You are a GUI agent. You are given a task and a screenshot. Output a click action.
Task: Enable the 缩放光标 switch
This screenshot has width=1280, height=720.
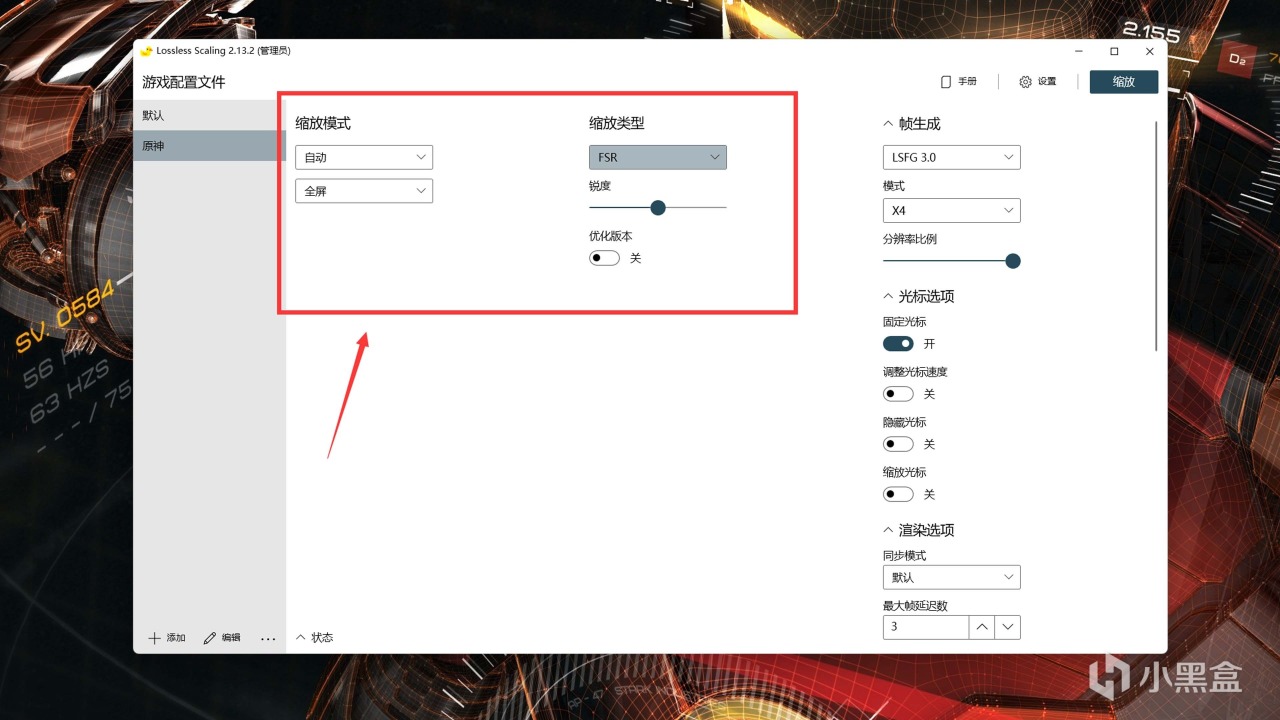click(x=898, y=494)
